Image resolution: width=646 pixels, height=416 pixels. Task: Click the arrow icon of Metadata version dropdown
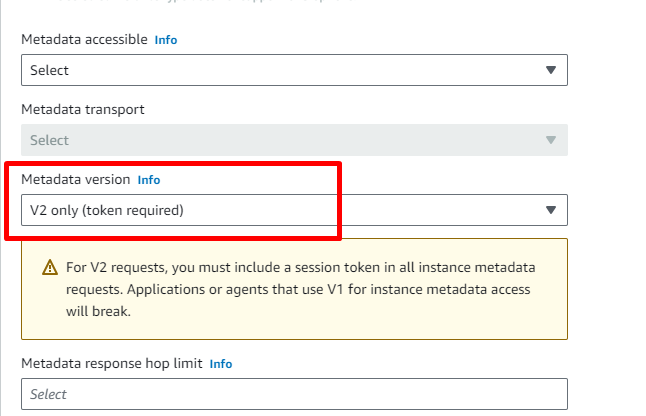tap(550, 210)
